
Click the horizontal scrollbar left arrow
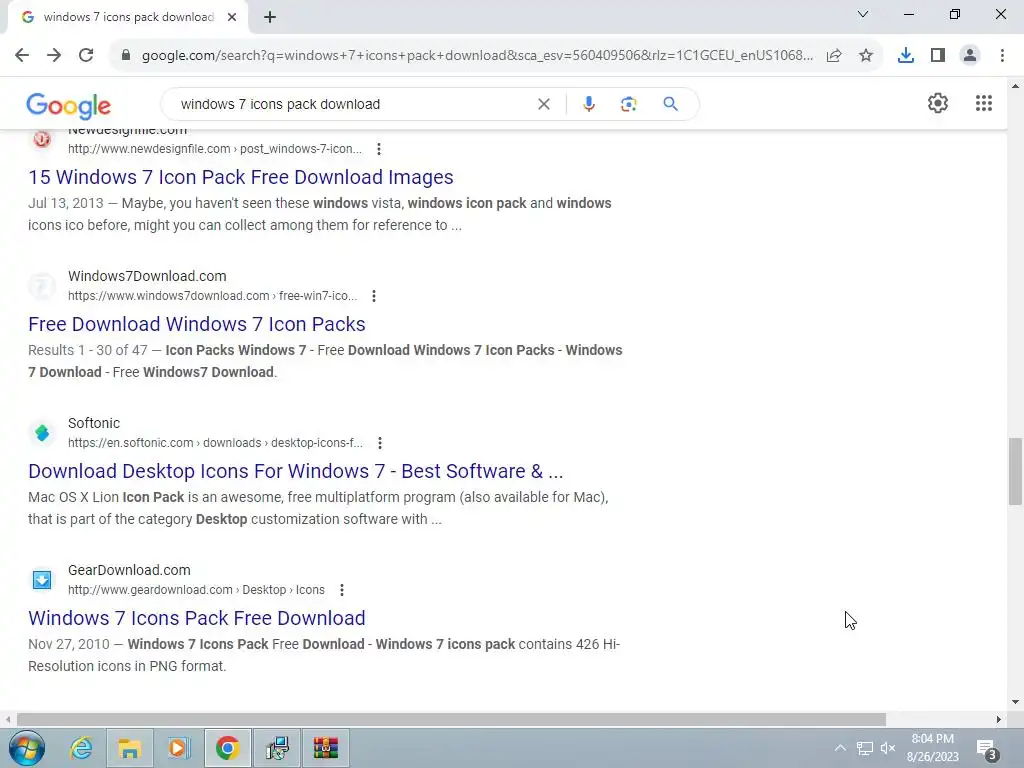click(x=8, y=719)
